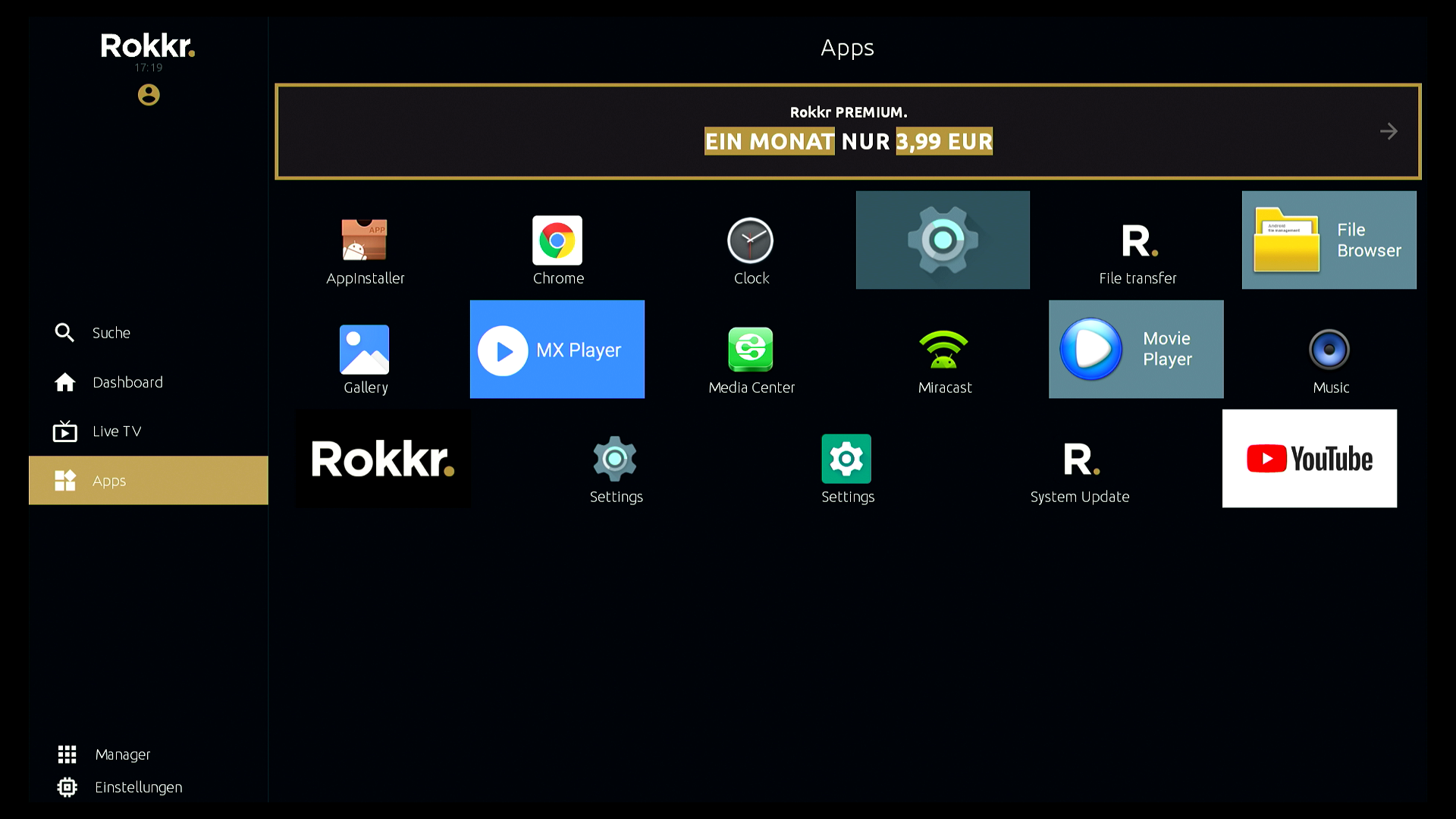Open Media Center
Screen dimensions: 1456x819
[751, 360]
